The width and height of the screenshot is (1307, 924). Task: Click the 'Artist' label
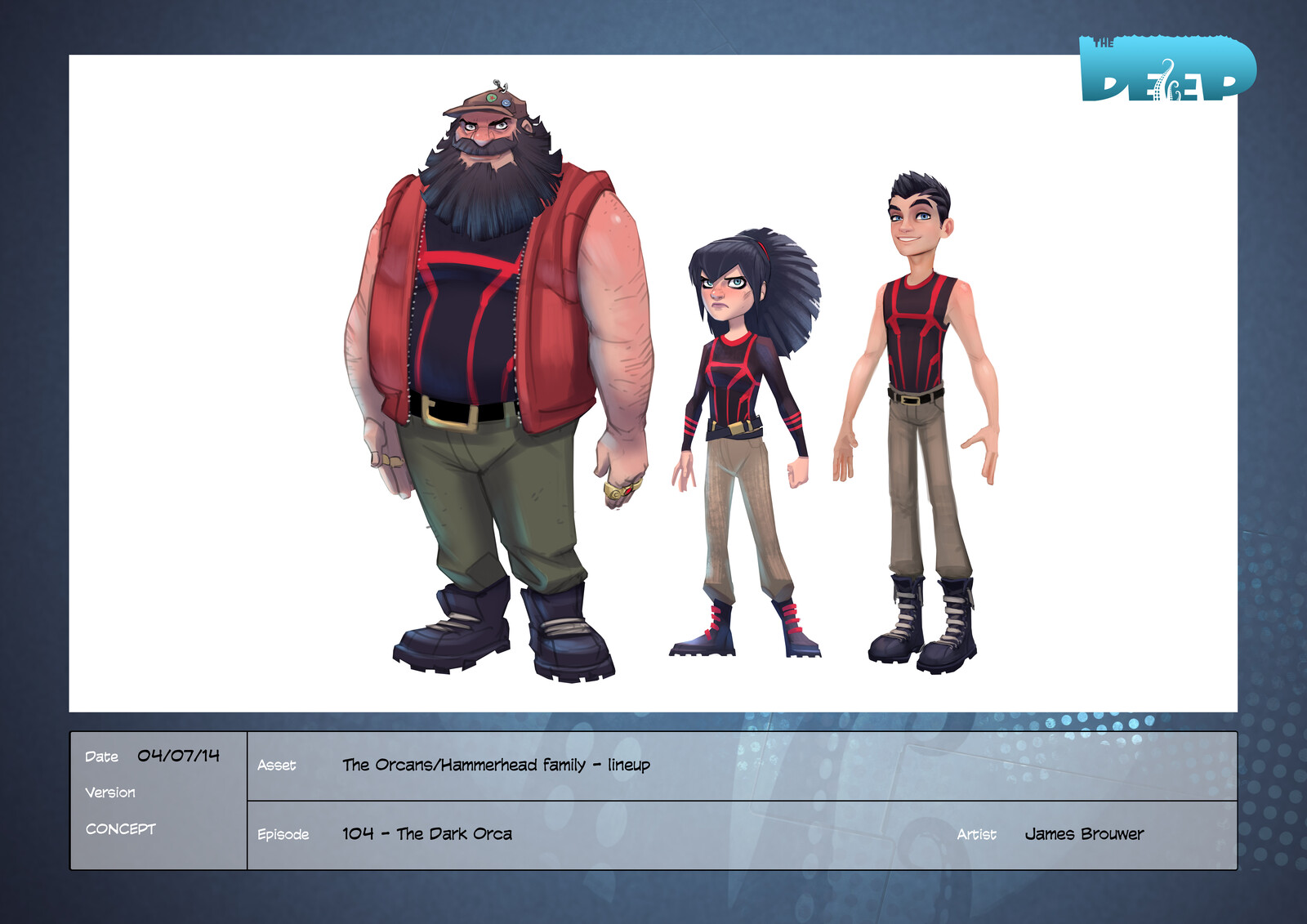coord(976,834)
